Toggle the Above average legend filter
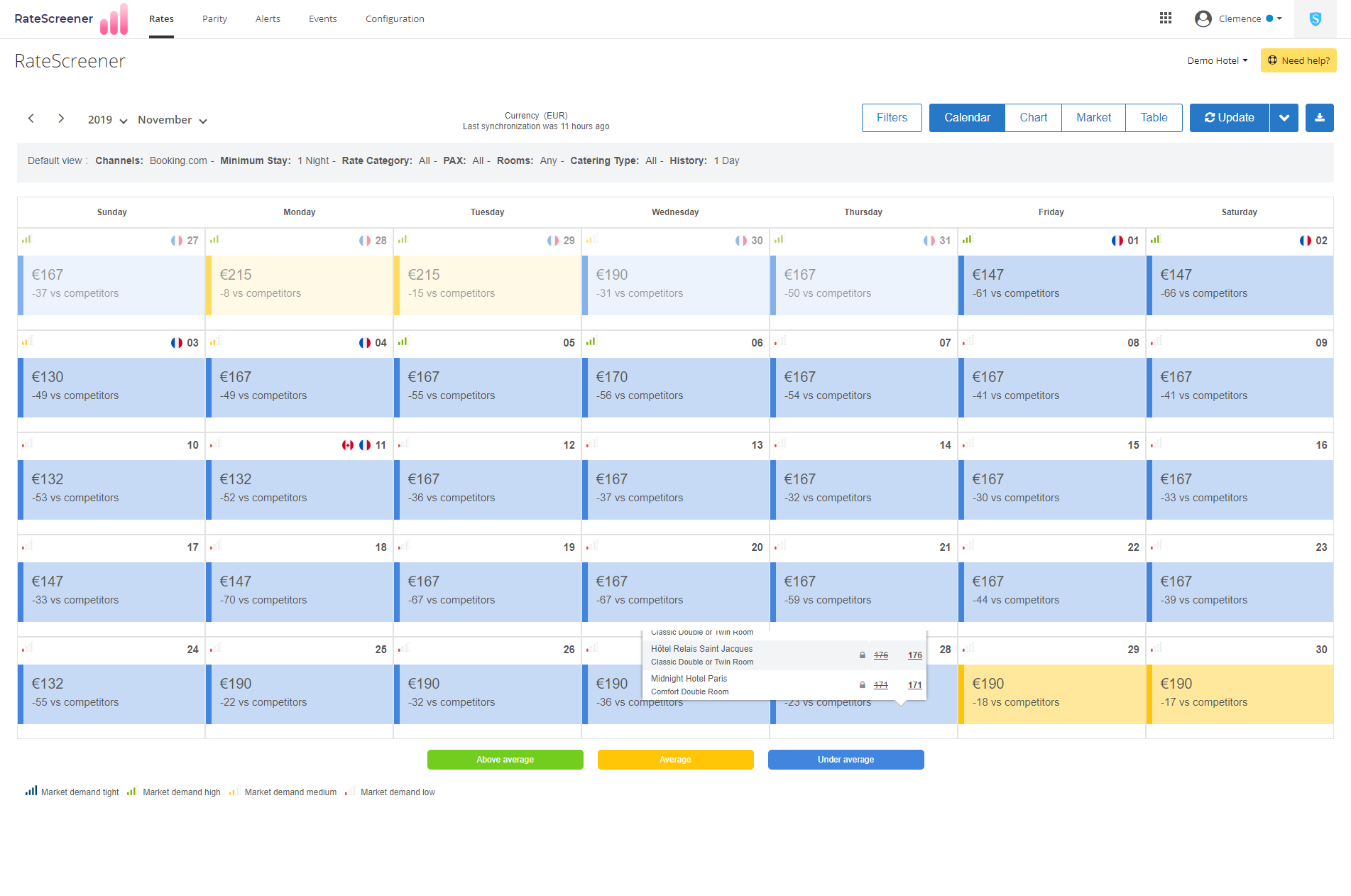 pyautogui.click(x=505, y=760)
